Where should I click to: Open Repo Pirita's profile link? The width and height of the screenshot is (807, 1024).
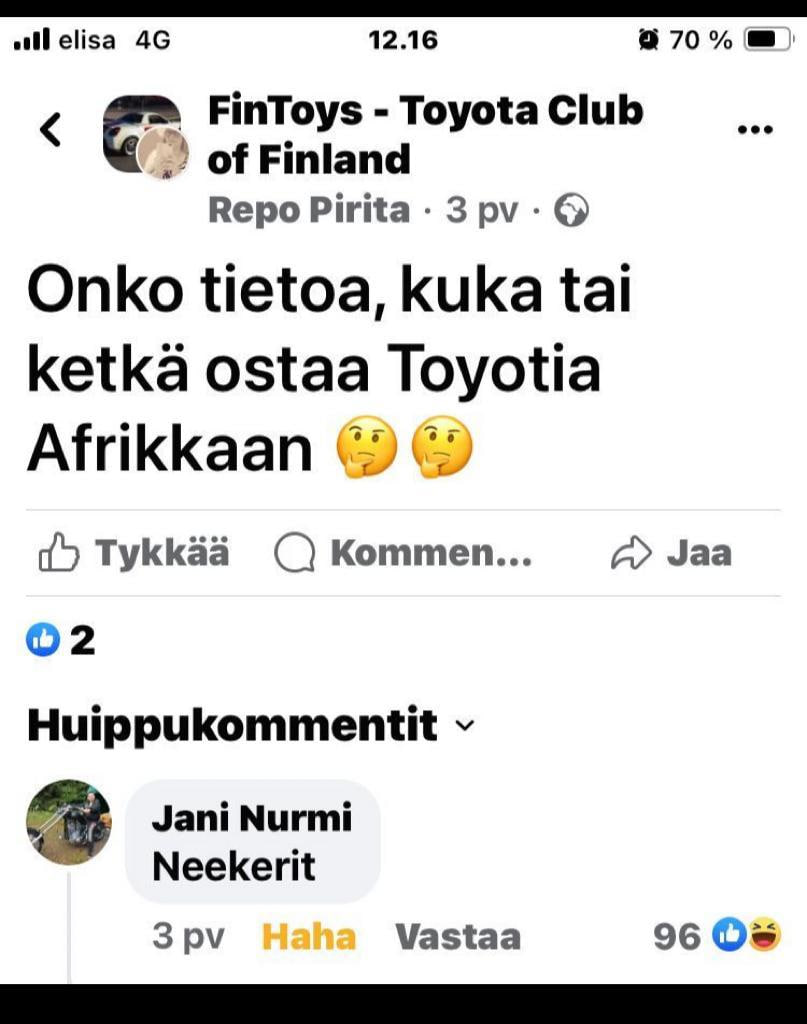[309, 210]
